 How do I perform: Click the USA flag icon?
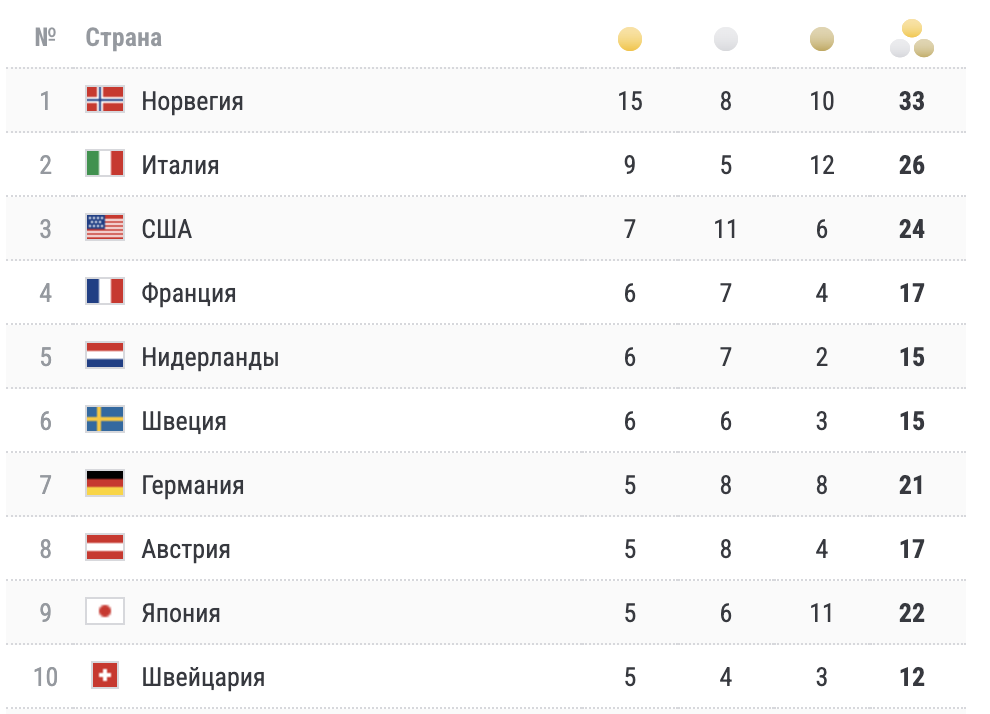(105, 228)
